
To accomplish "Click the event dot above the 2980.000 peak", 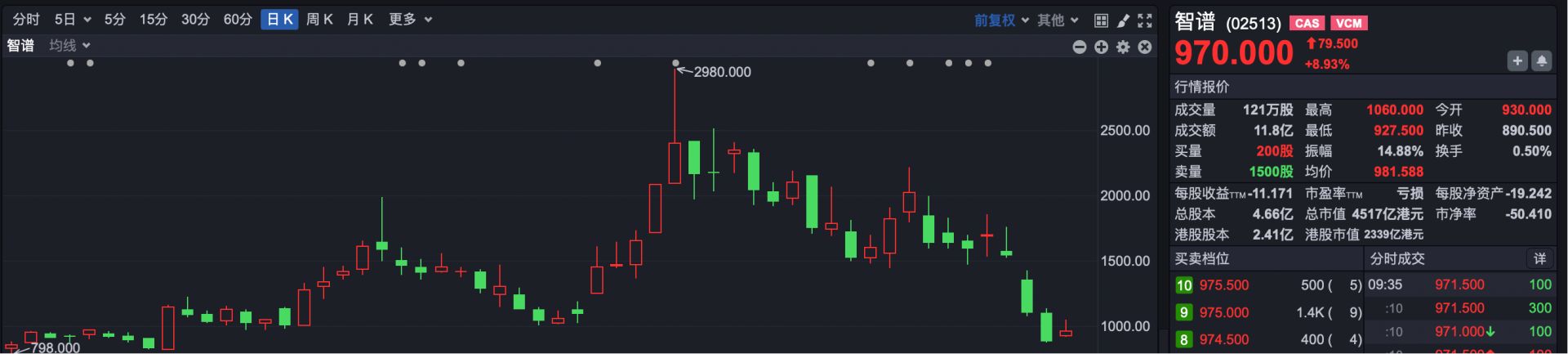I will click(x=675, y=63).
